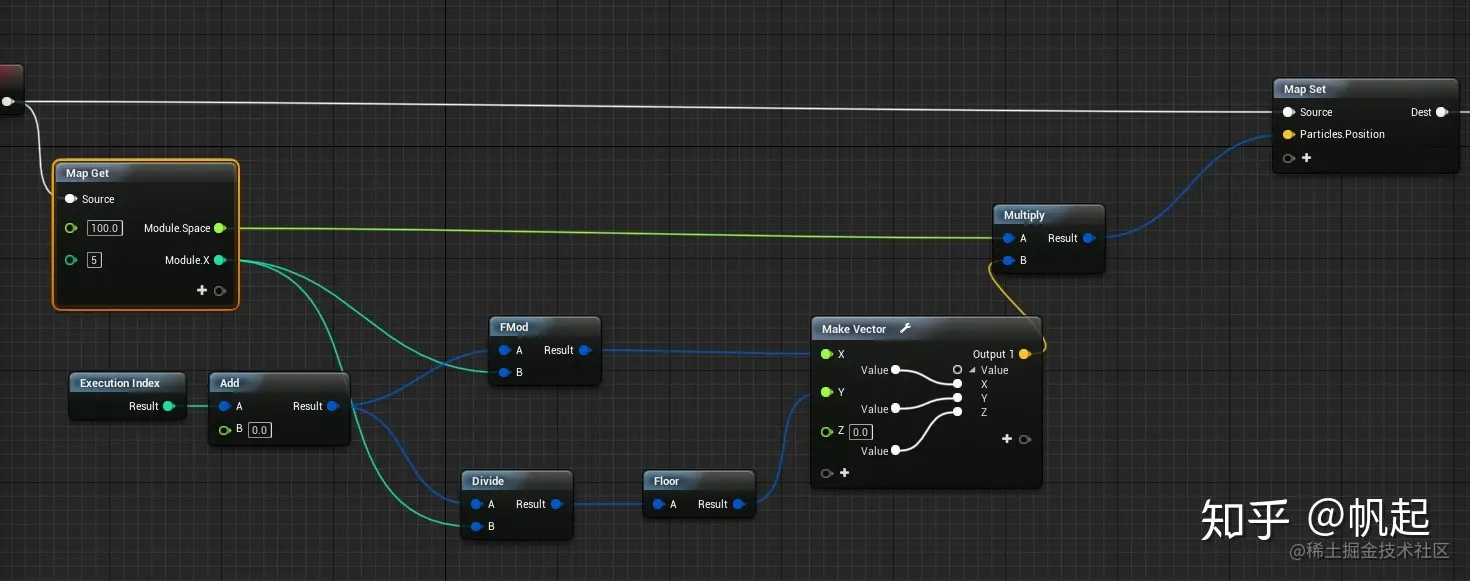Click input pin B of Divide
The width and height of the screenshot is (1470, 581).
point(476,526)
